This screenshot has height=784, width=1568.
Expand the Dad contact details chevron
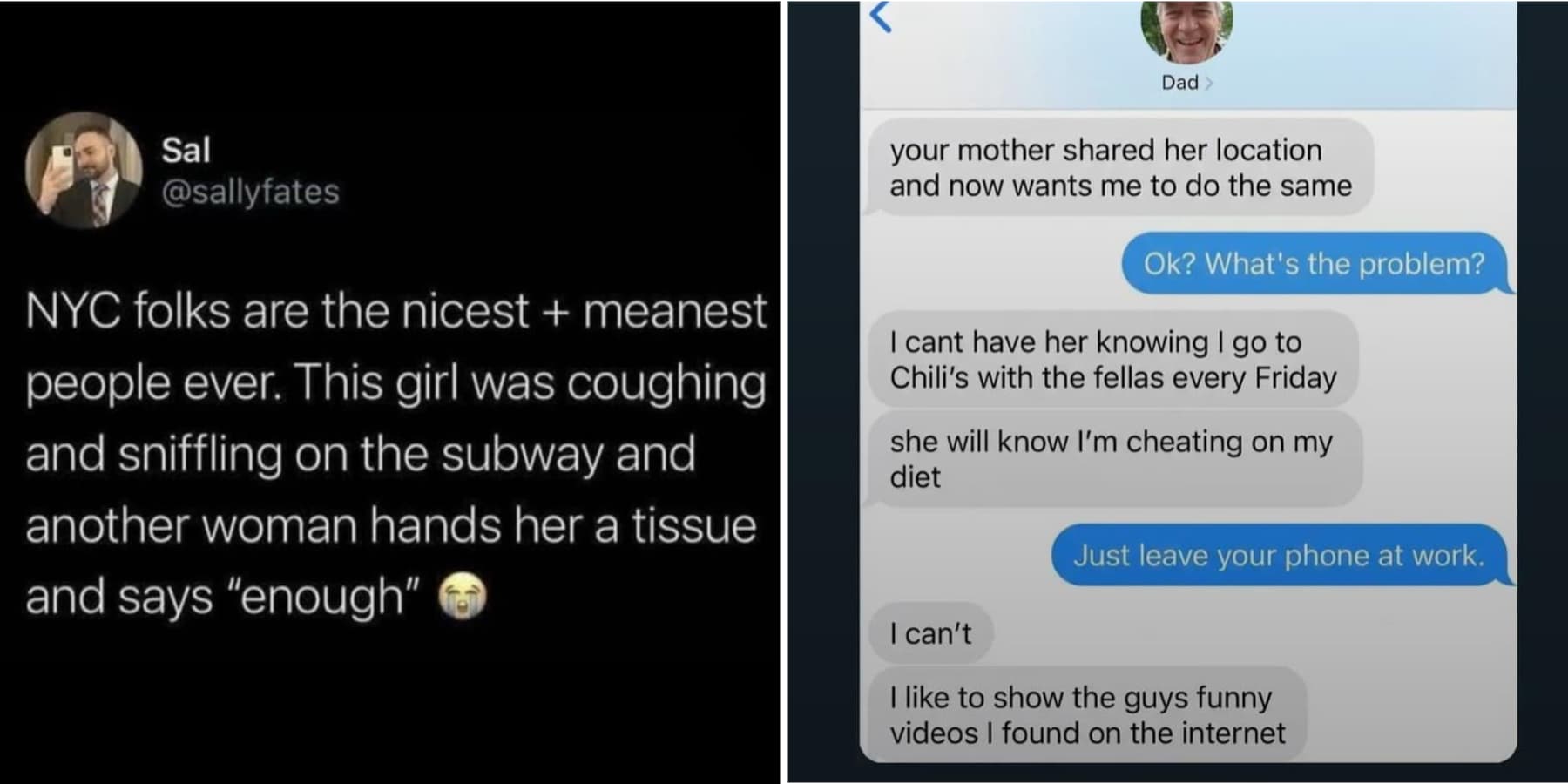[1209, 83]
